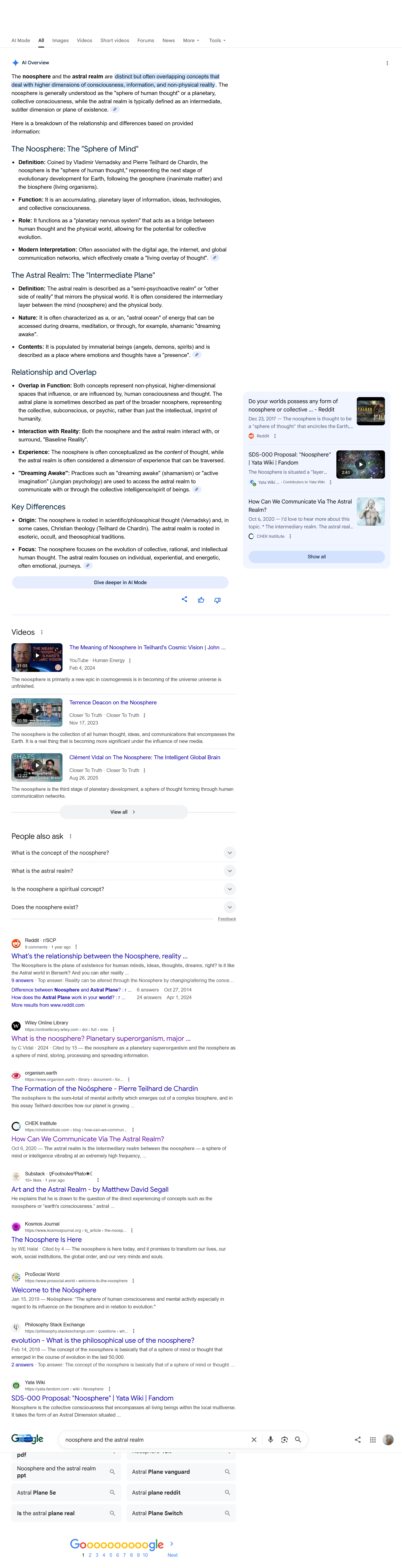Select related search 'Astral Plane Switch'
Image resolution: width=402 pixels, height=1568 pixels.
[181, 1513]
